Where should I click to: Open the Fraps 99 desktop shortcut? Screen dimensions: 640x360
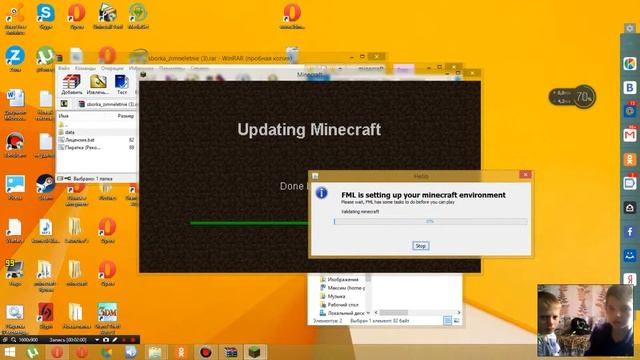coord(15,273)
